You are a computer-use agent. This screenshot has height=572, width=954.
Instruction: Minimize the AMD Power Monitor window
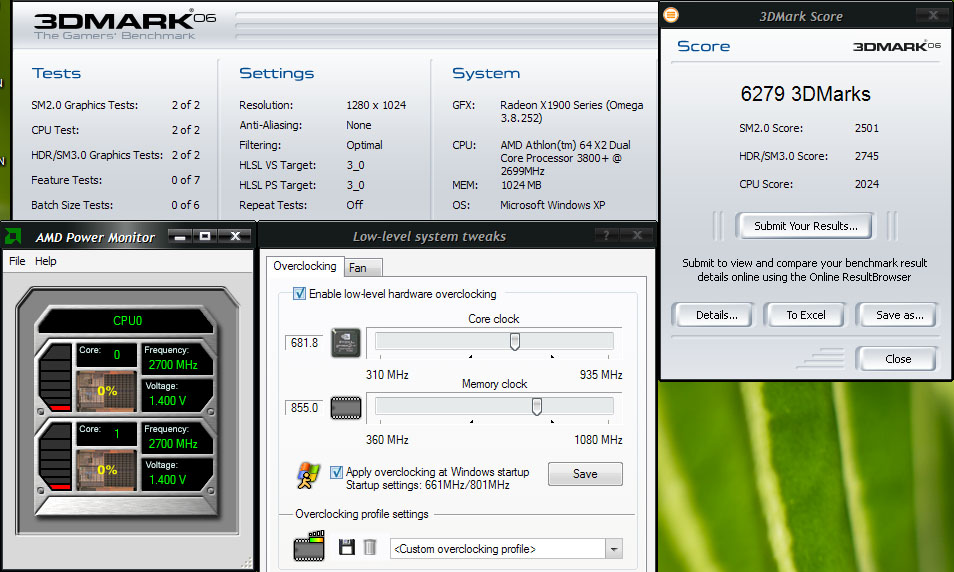(x=180, y=235)
